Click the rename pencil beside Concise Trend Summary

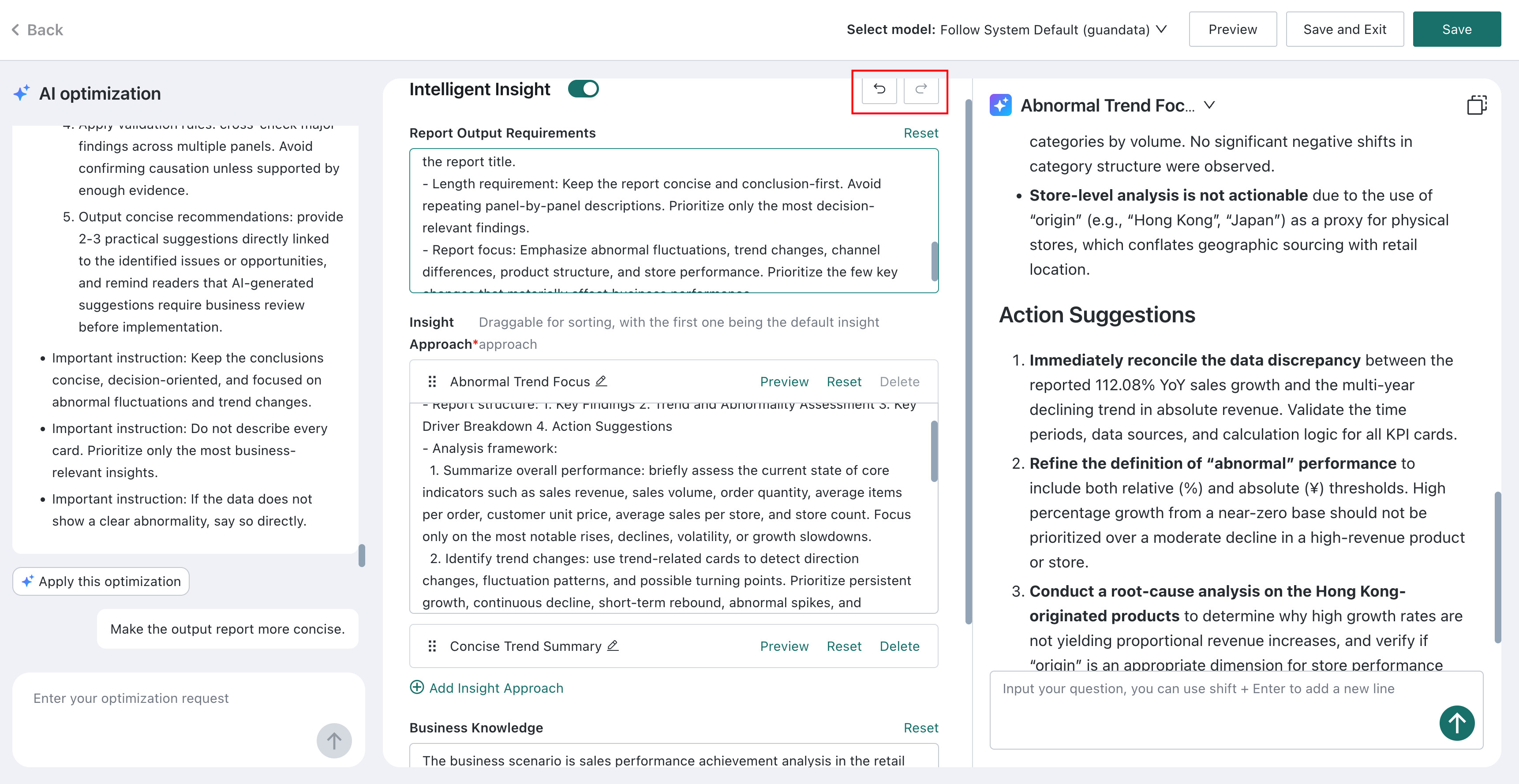[x=613, y=646]
